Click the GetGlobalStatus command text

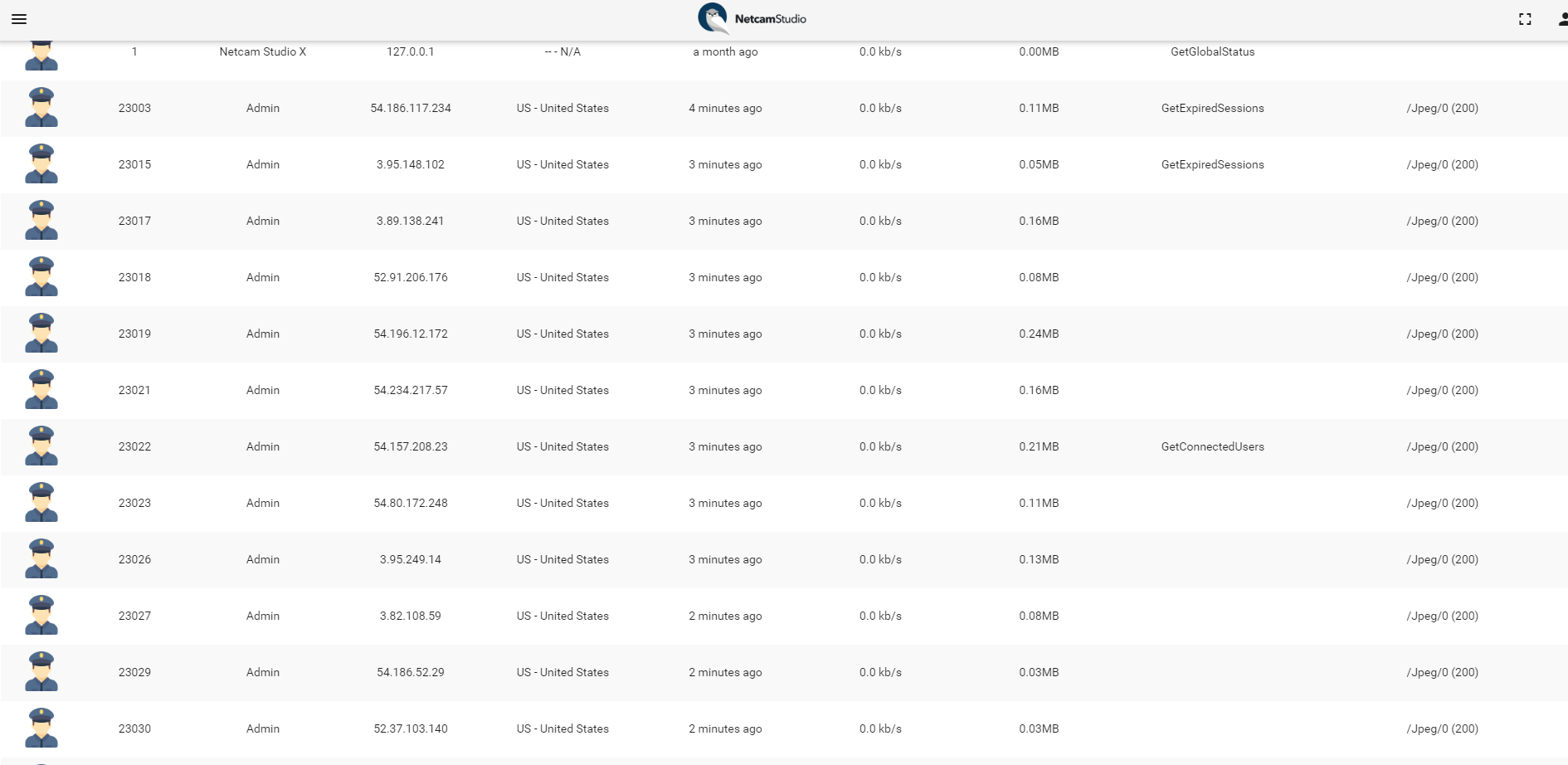point(1213,51)
